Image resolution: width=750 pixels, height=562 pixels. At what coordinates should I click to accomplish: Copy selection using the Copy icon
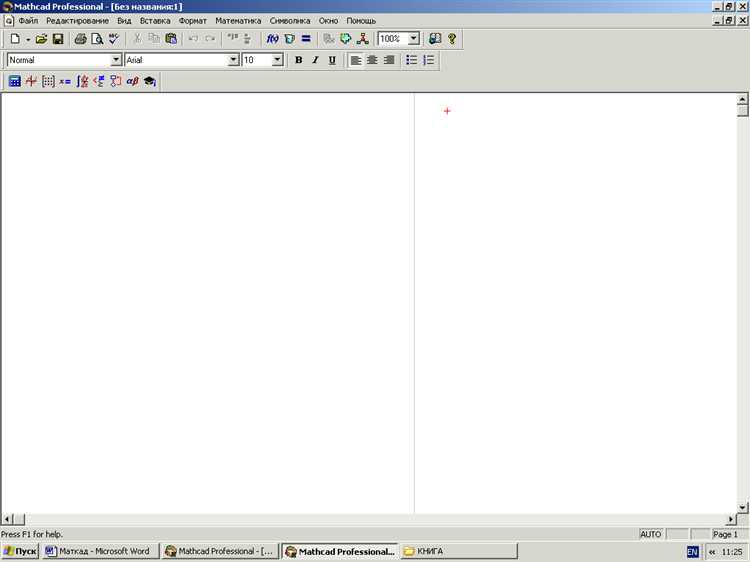(154, 39)
